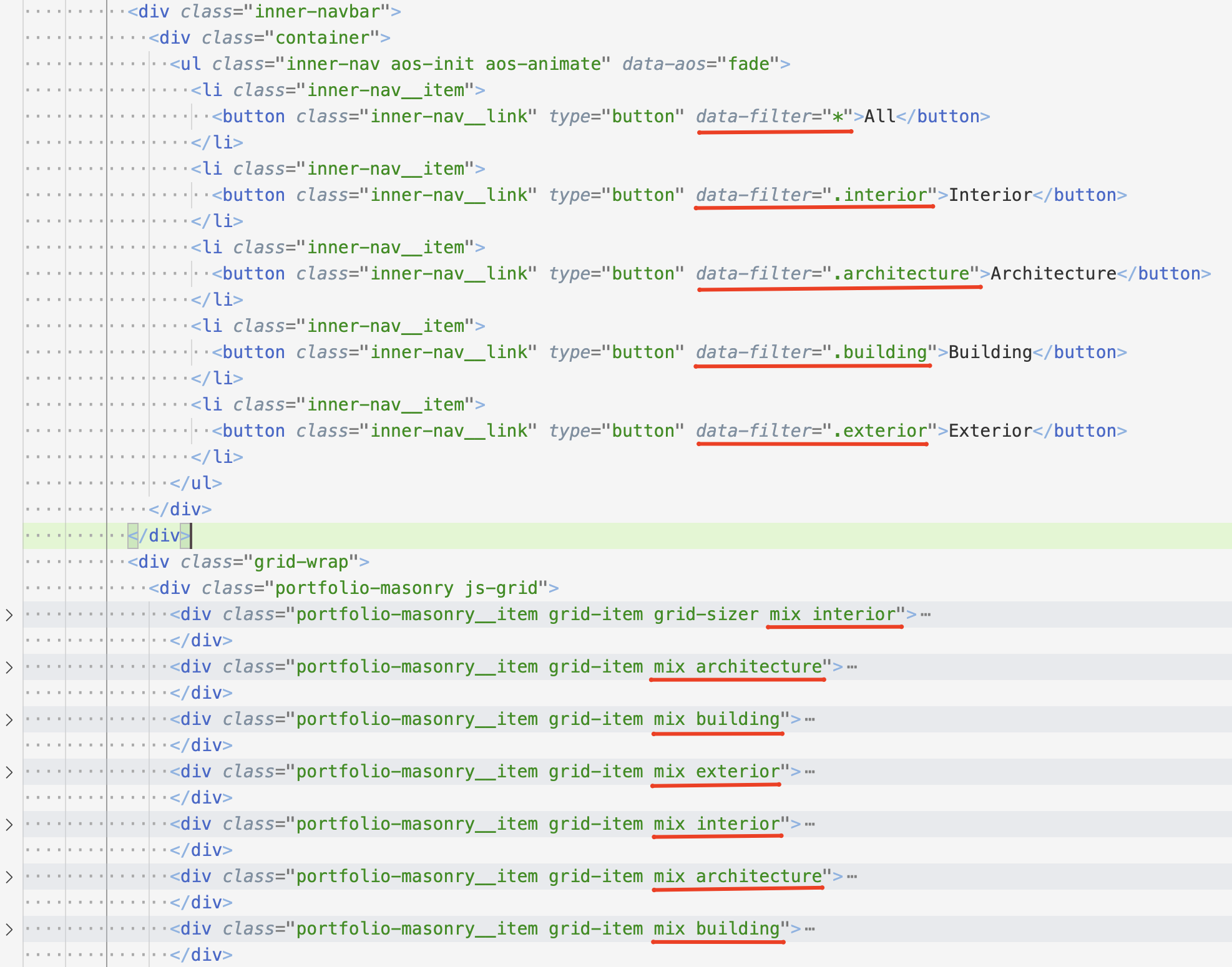Unfold last mix building div gutter arrow
The width and height of the screenshot is (1232, 967).
9,930
